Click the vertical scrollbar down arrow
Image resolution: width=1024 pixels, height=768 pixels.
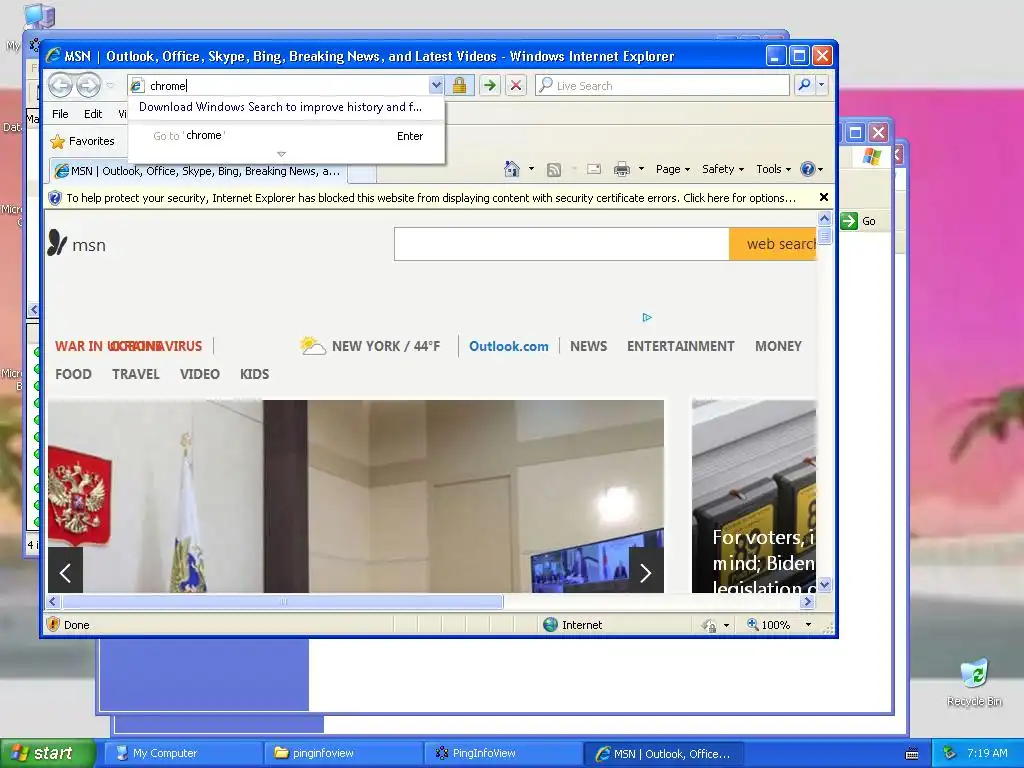tap(824, 585)
